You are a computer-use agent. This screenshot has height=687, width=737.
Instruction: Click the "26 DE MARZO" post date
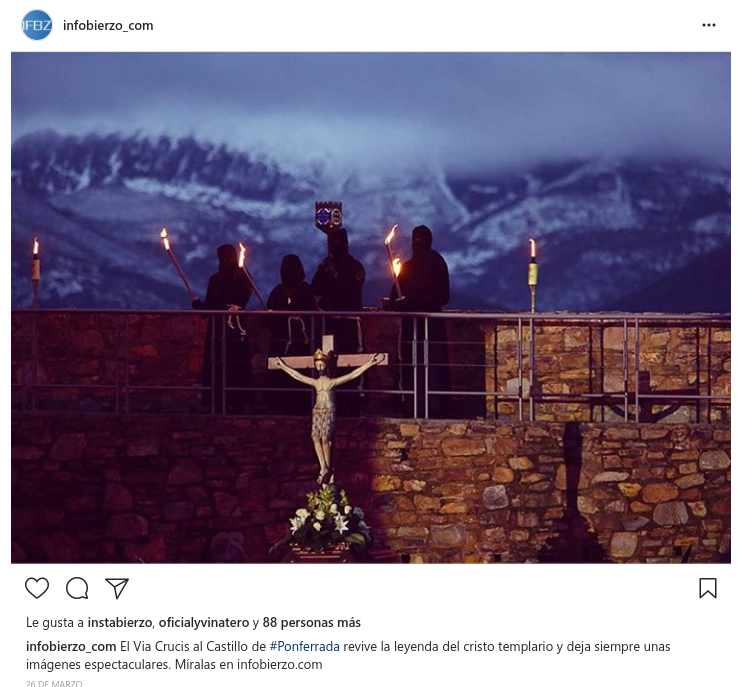[54, 684]
